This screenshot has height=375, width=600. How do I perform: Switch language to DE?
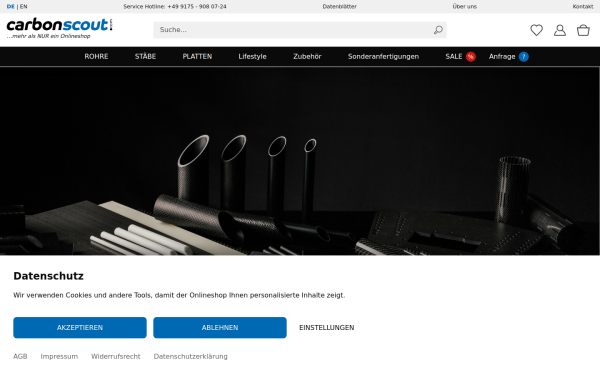tap(10, 7)
